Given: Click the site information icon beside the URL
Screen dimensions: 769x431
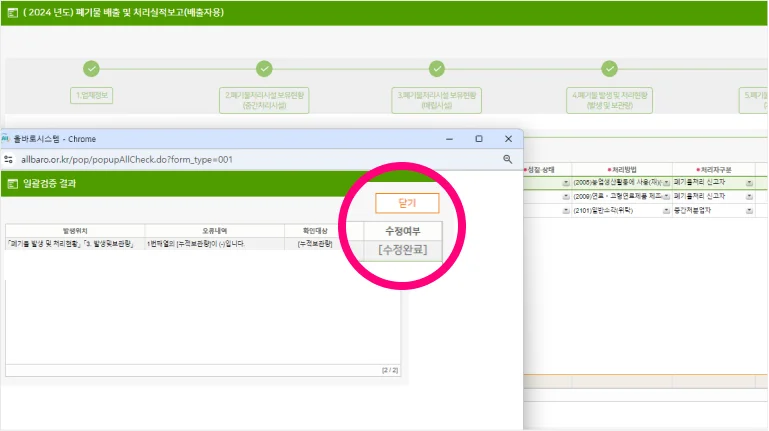Looking at the screenshot, I should [9, 159].
